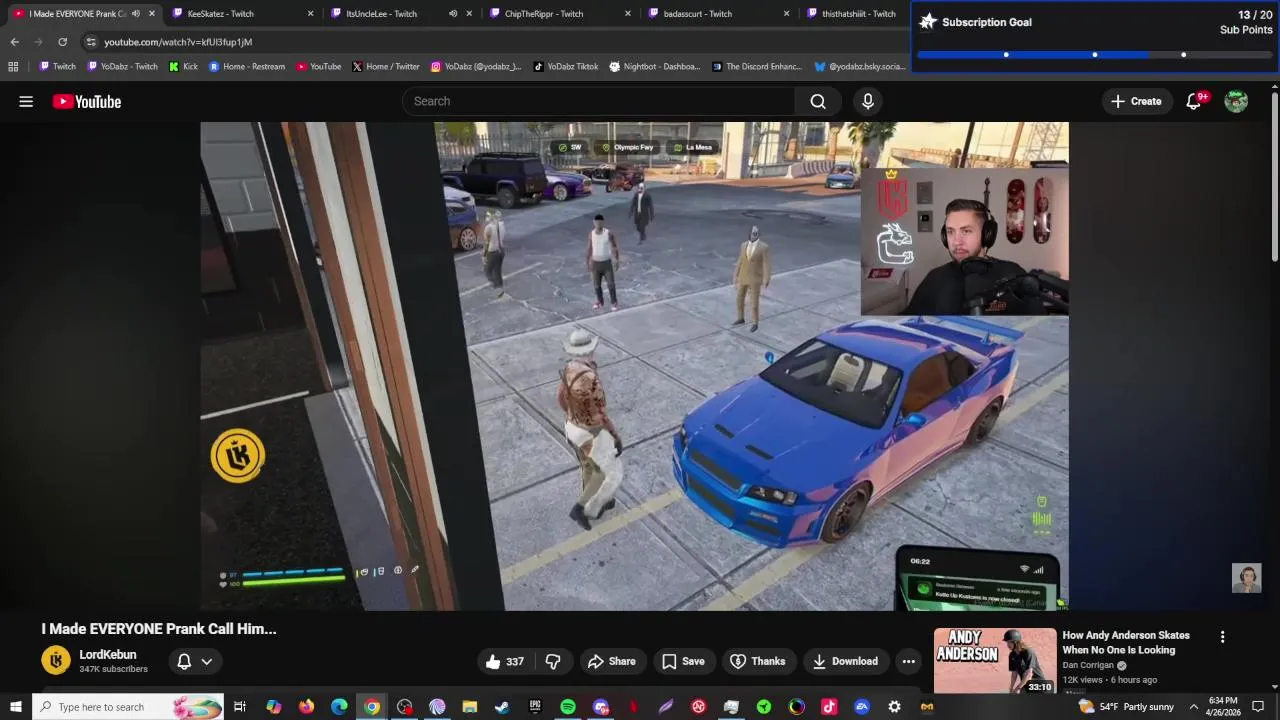Screen dimensions: 1280x720
Task: Click the Windows taskbar search box
Action: [x=128, y=707]
